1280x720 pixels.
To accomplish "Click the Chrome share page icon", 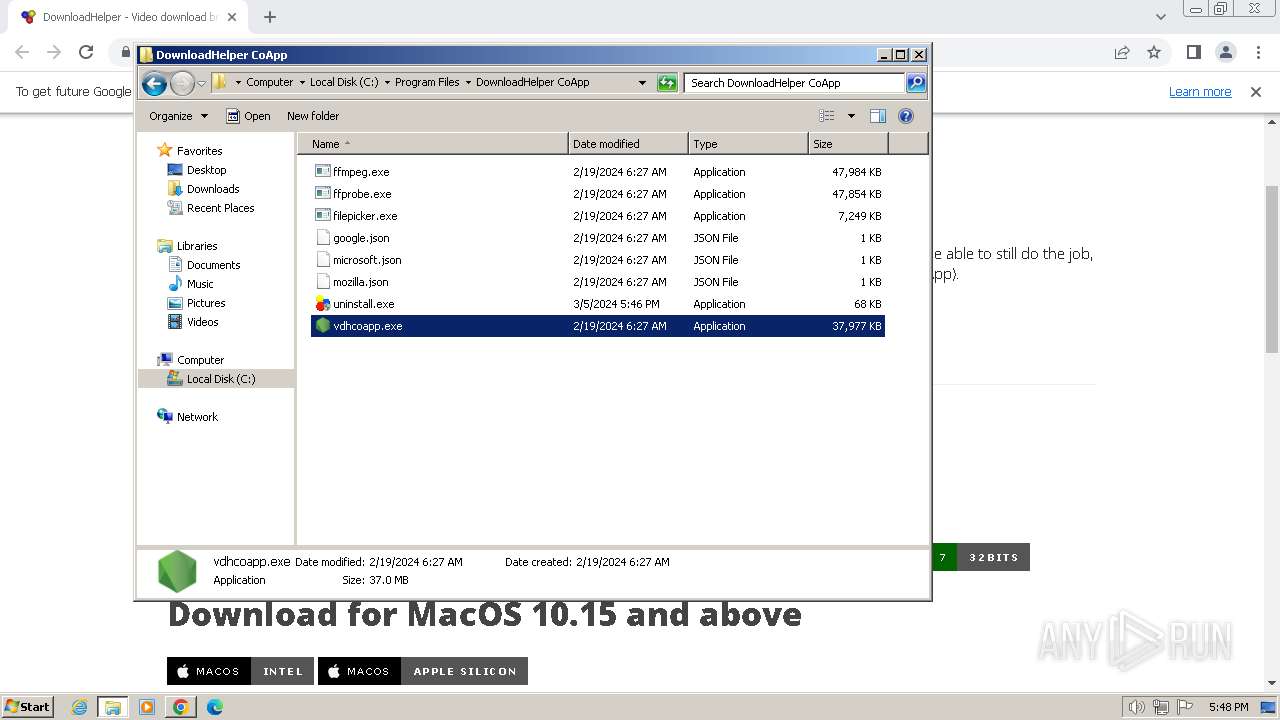I will pos(1122,52).
